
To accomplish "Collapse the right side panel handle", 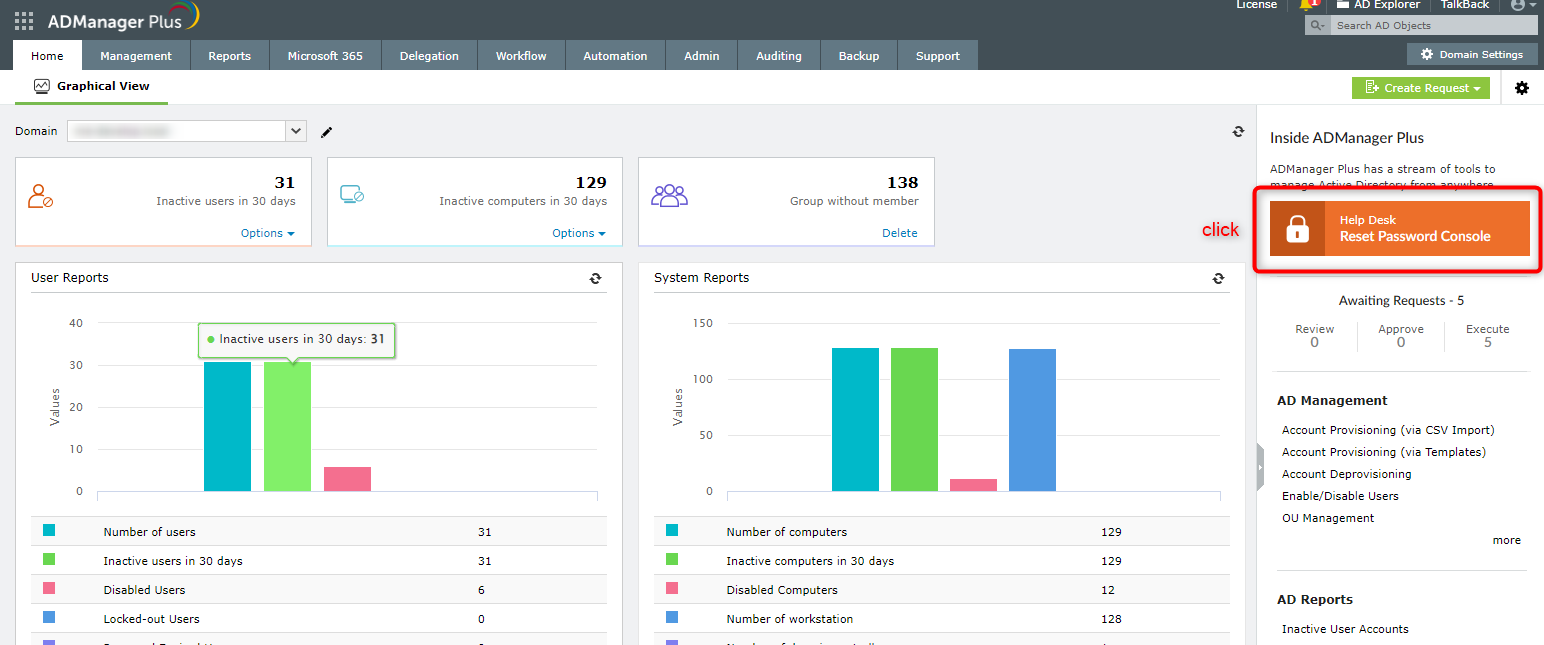I will [1260, 467].
